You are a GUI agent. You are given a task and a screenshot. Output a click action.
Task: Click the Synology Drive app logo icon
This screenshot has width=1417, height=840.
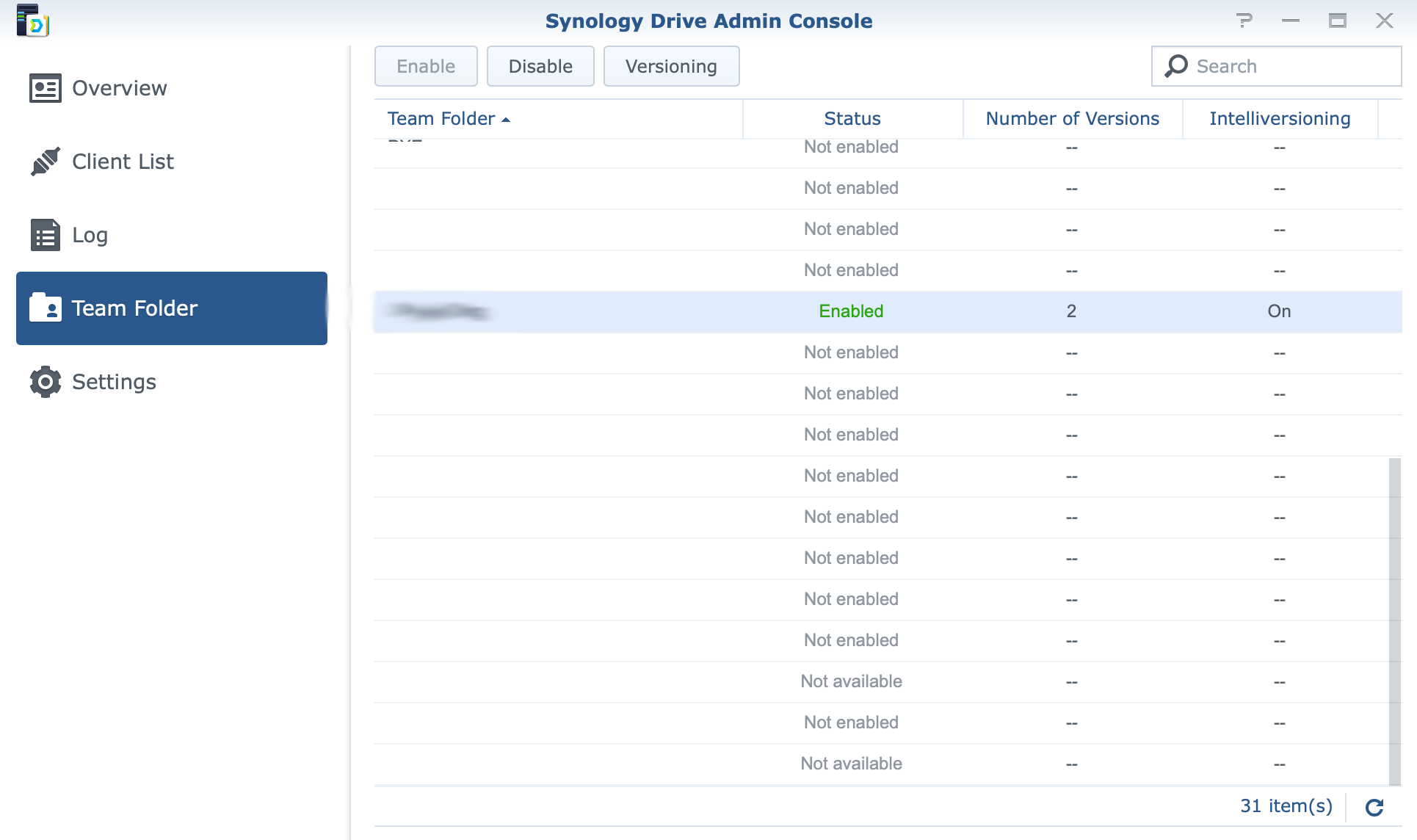click(32, 21)
